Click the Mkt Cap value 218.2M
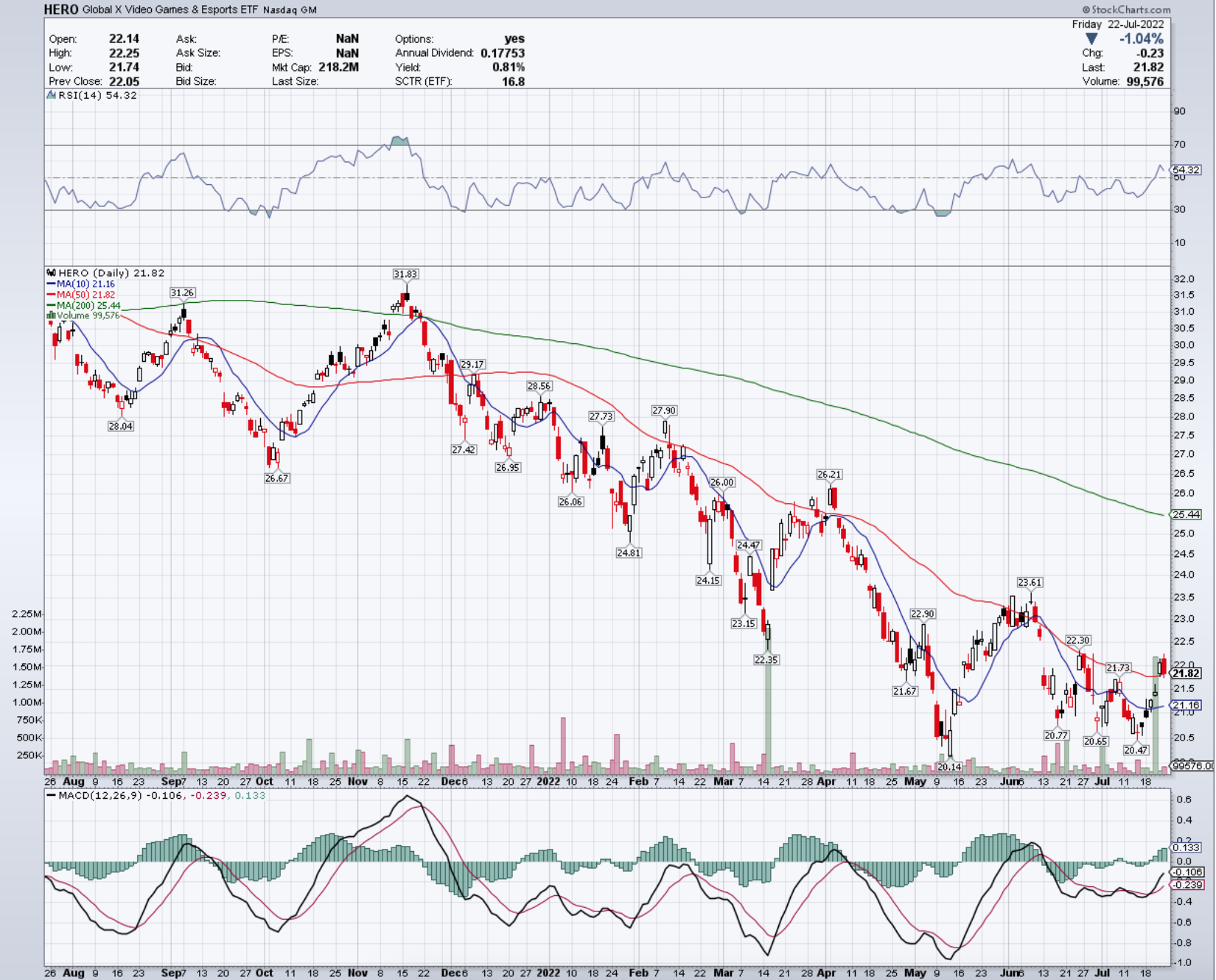This screenshot has height=980, width=1216. tap(338, 67)
